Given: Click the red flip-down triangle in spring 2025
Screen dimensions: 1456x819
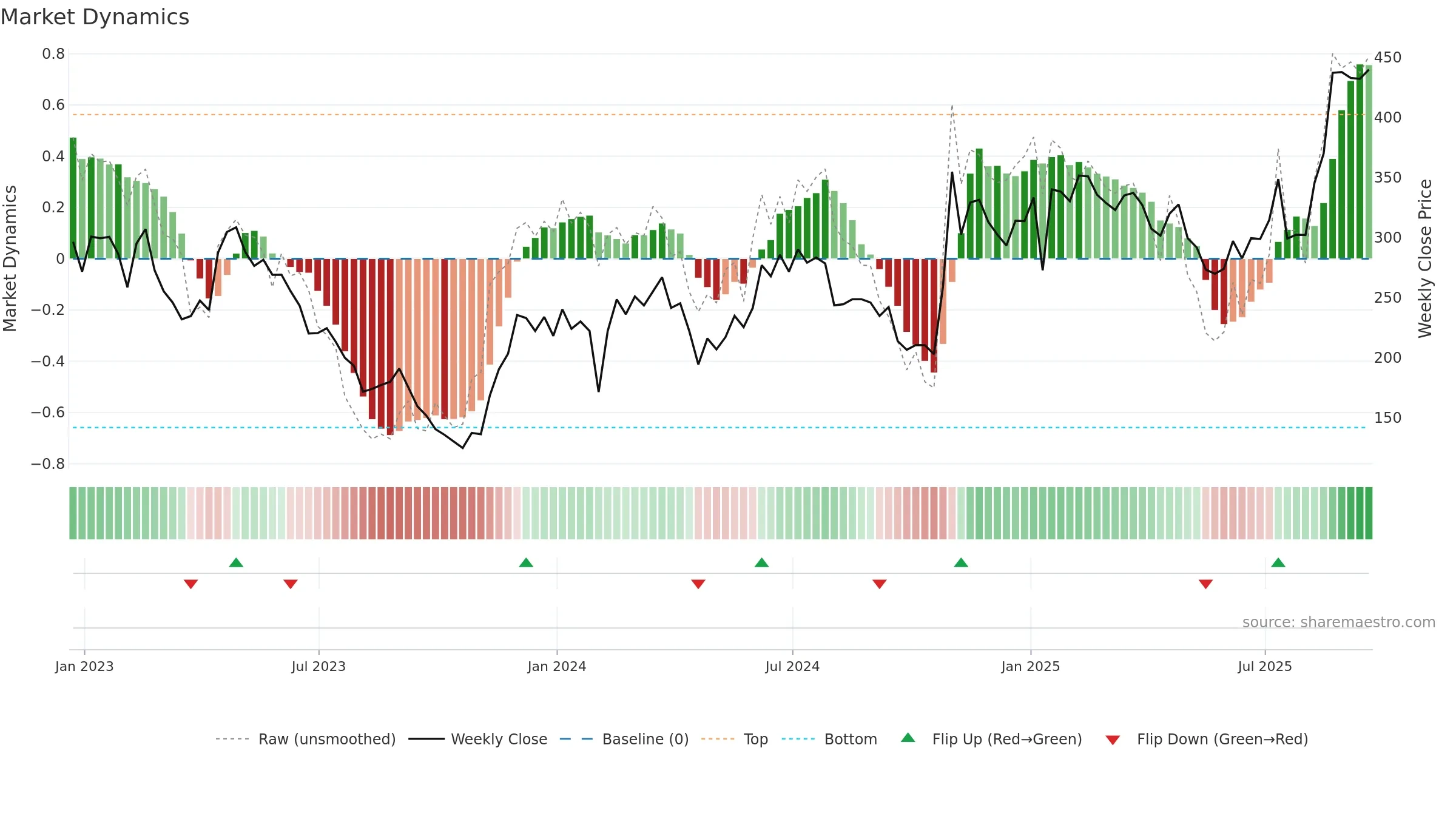Looking at the screenshot, I should point(1205,584).
